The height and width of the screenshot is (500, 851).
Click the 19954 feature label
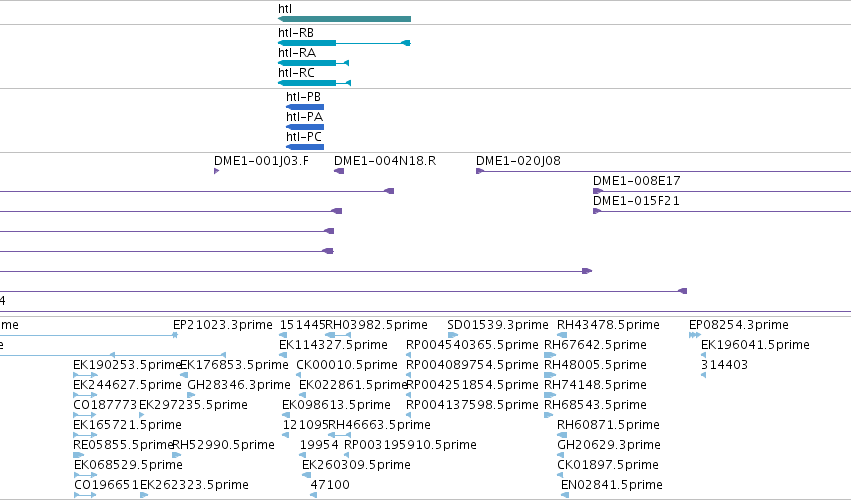click(x=319, y=445)
